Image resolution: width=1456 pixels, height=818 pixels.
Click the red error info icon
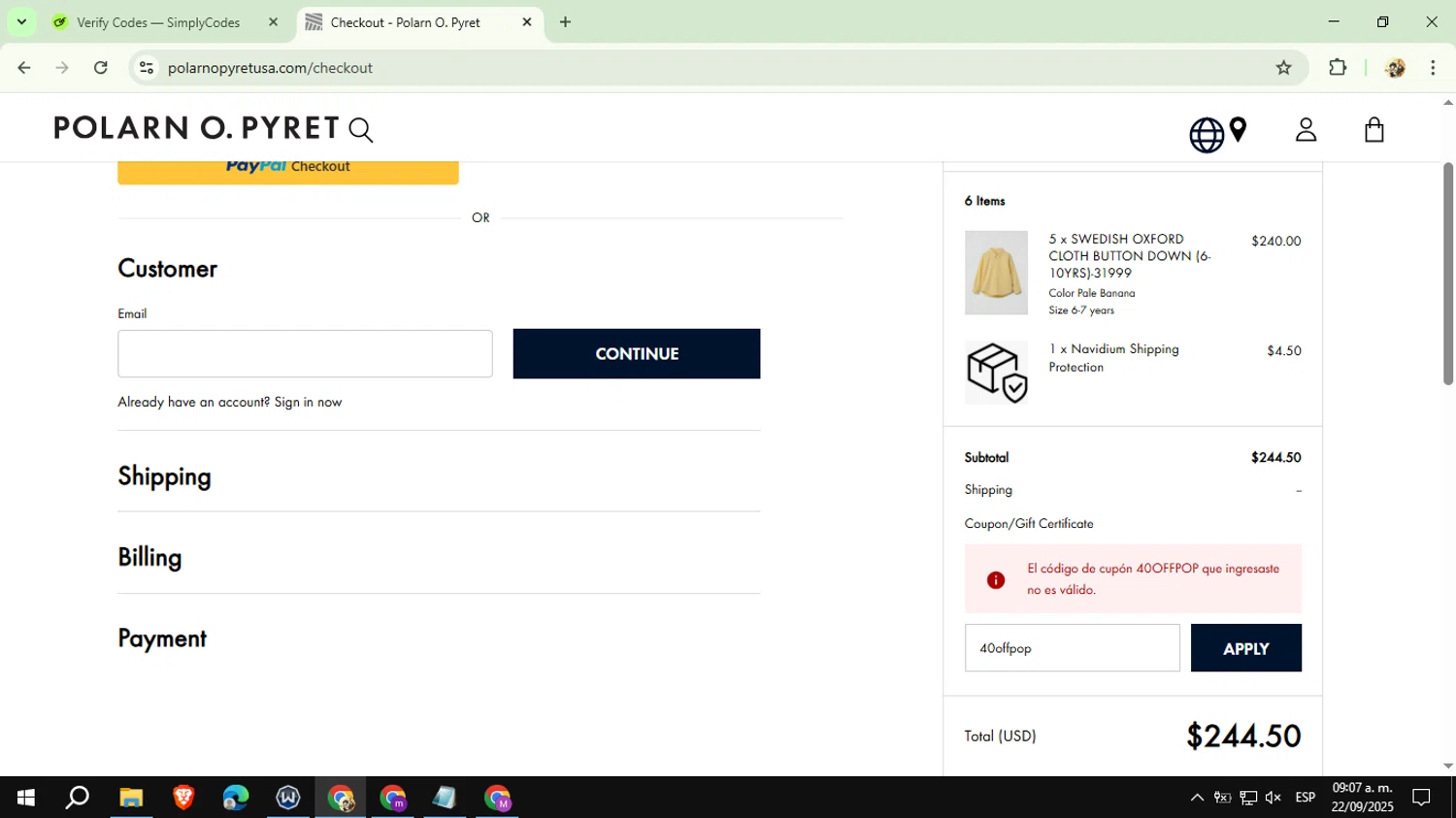(996, 580)
